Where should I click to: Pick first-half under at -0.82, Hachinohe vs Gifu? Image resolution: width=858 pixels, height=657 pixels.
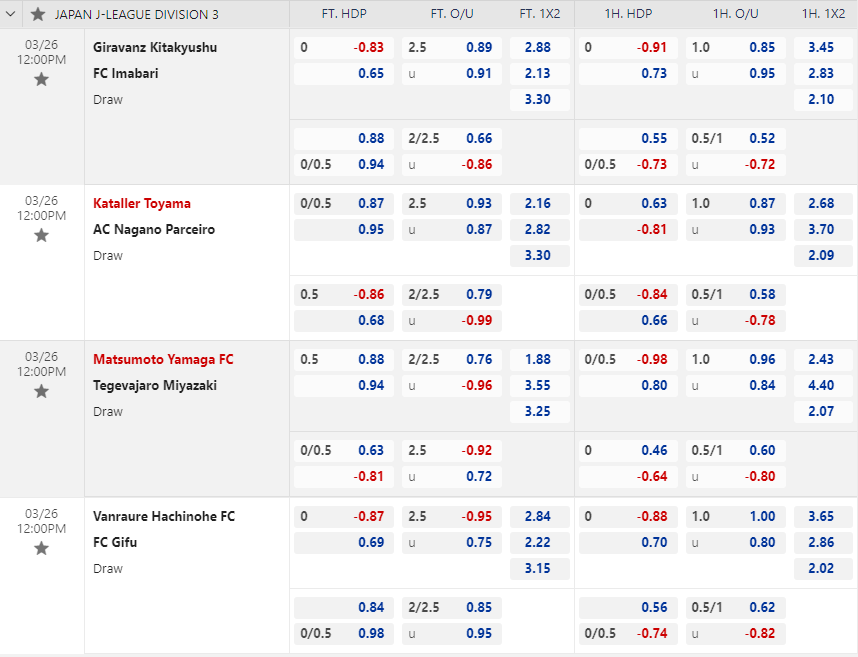coord(735,633)
